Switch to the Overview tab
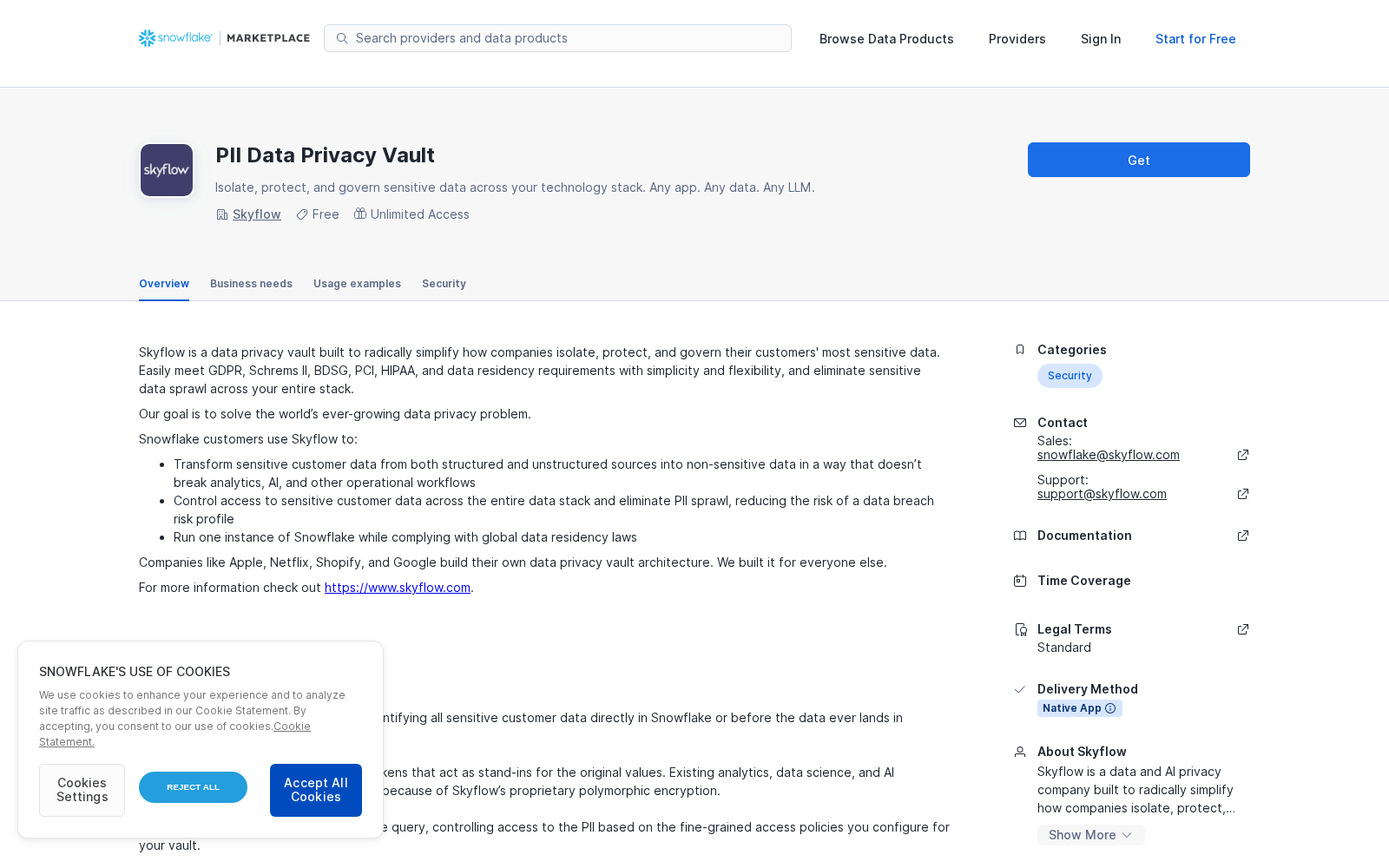This screenshot has width=1389, height=868. pyautogui.click(x=164, y=284)
